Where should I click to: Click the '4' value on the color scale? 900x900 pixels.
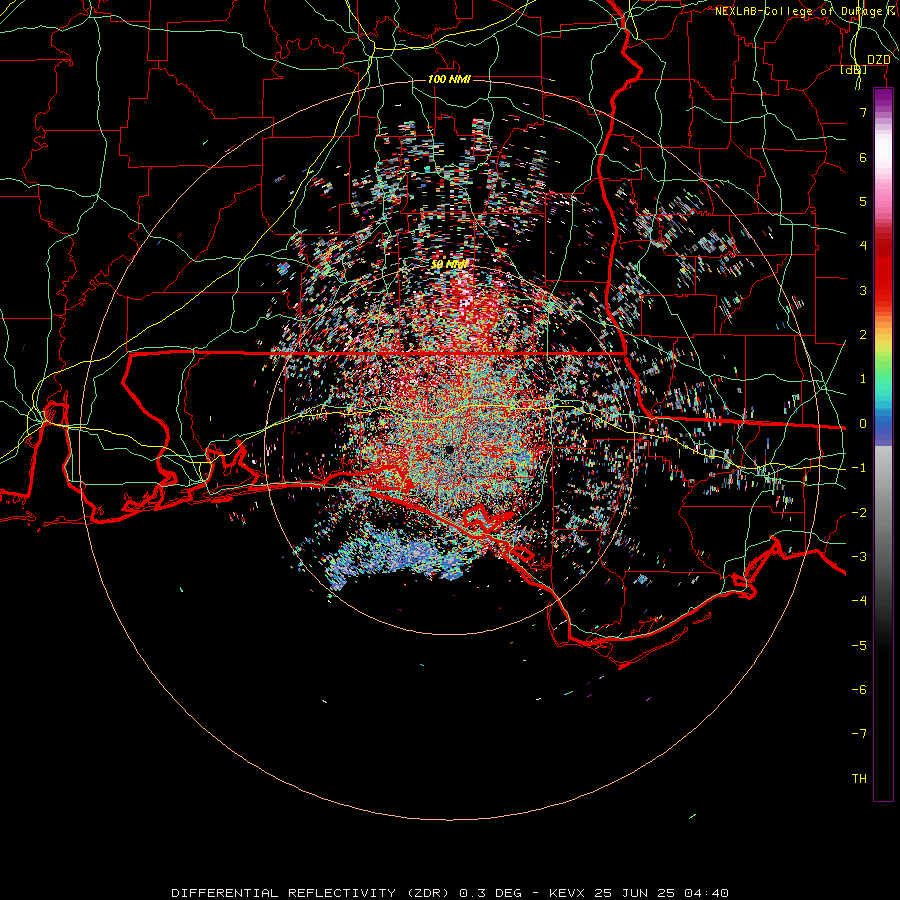863,246
